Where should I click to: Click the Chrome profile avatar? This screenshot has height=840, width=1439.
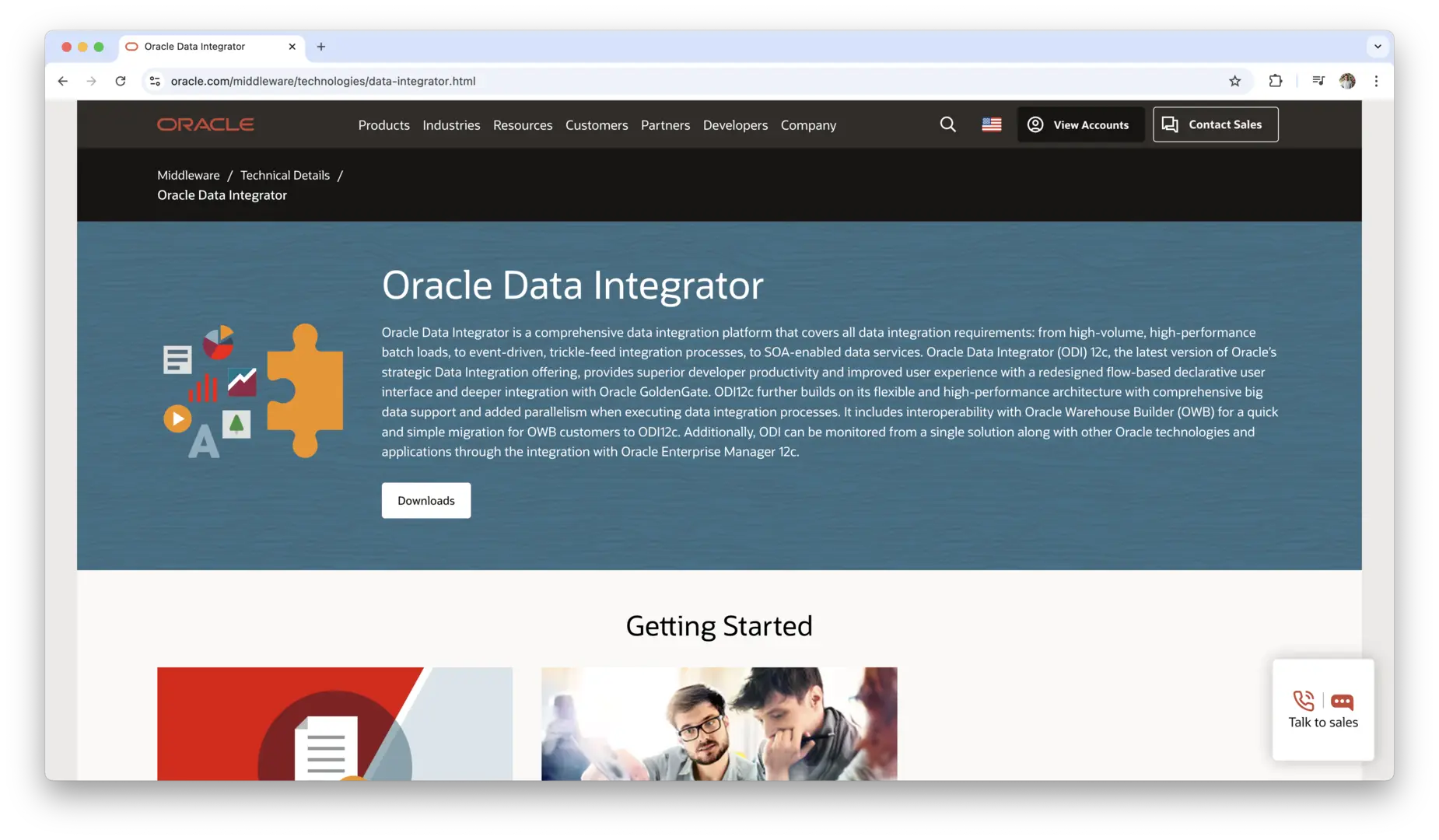coord(1347,81)
